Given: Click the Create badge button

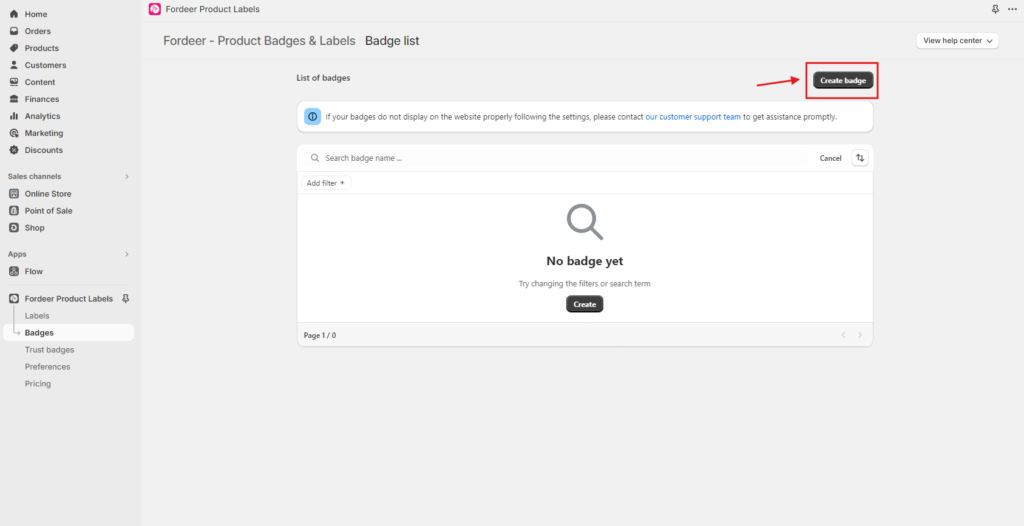Looking at the screenshot, I should point(843,80).
